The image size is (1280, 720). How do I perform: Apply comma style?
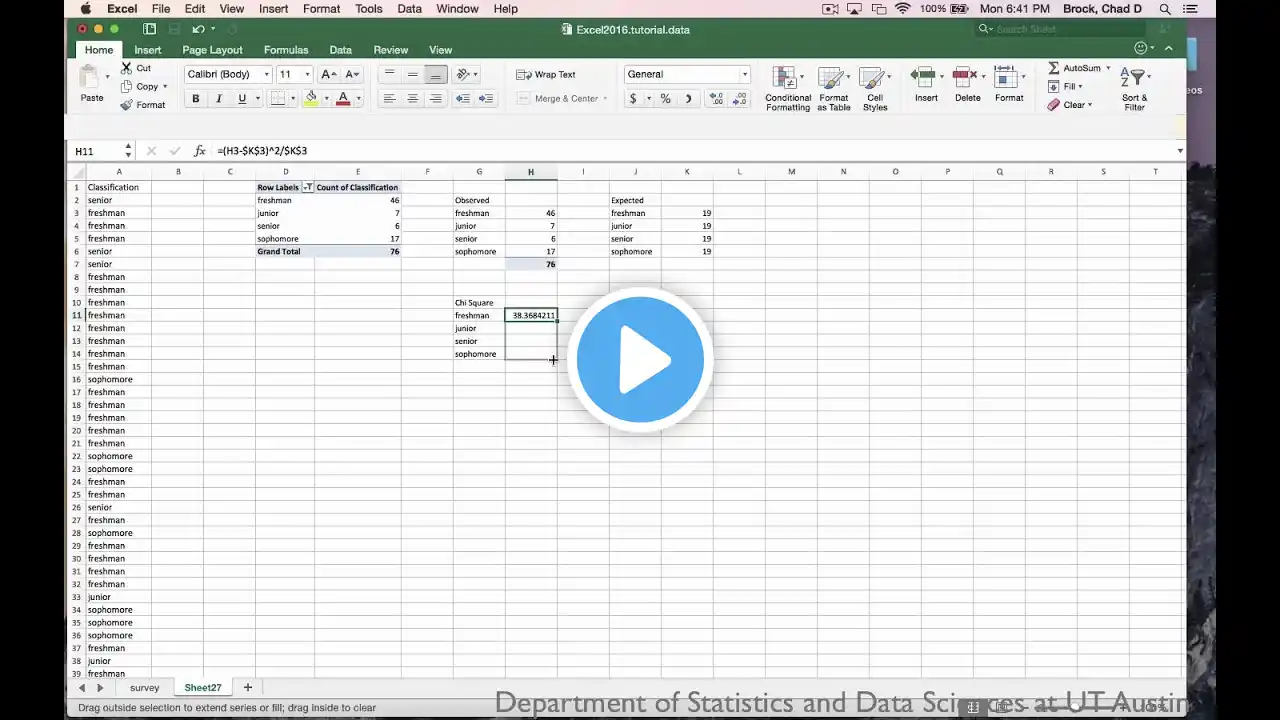[689, 98]
